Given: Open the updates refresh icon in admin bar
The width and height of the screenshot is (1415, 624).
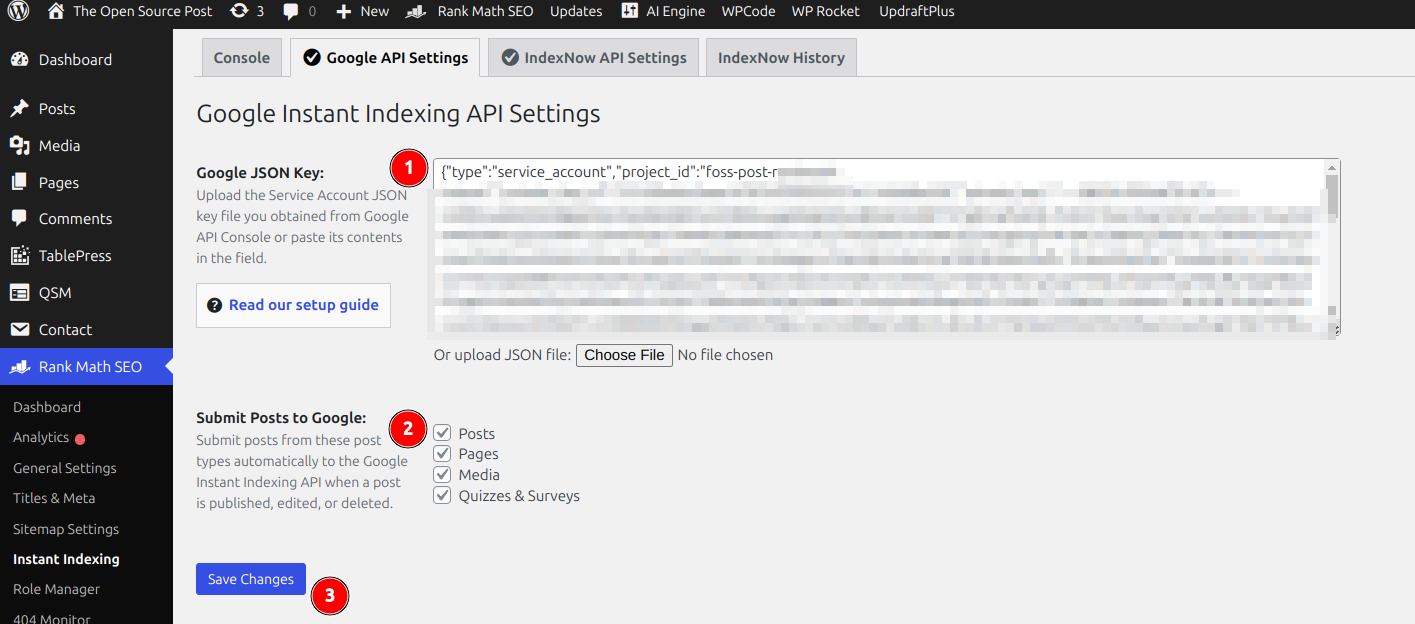Looking at the screenshot, I should [x=239, y=11].
